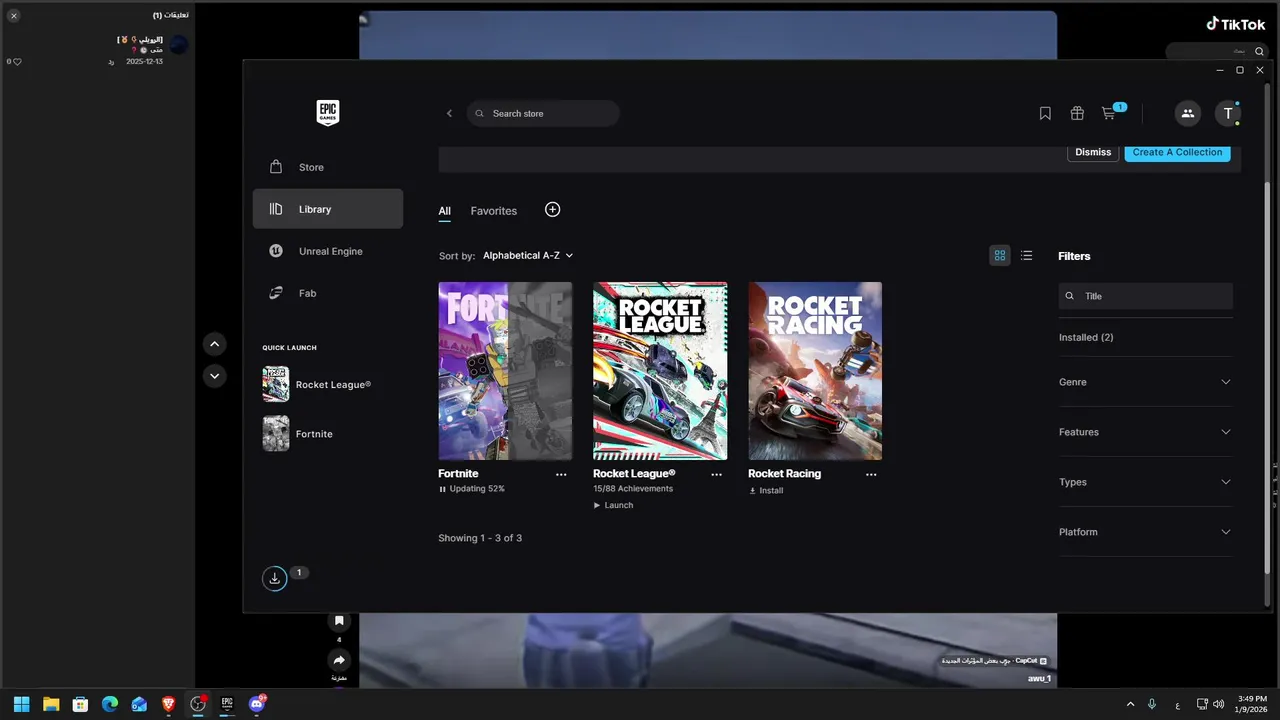Screen dimensions: 1280x720
Task: Open the Rocket League cover thumbnail
Action: 660,371
